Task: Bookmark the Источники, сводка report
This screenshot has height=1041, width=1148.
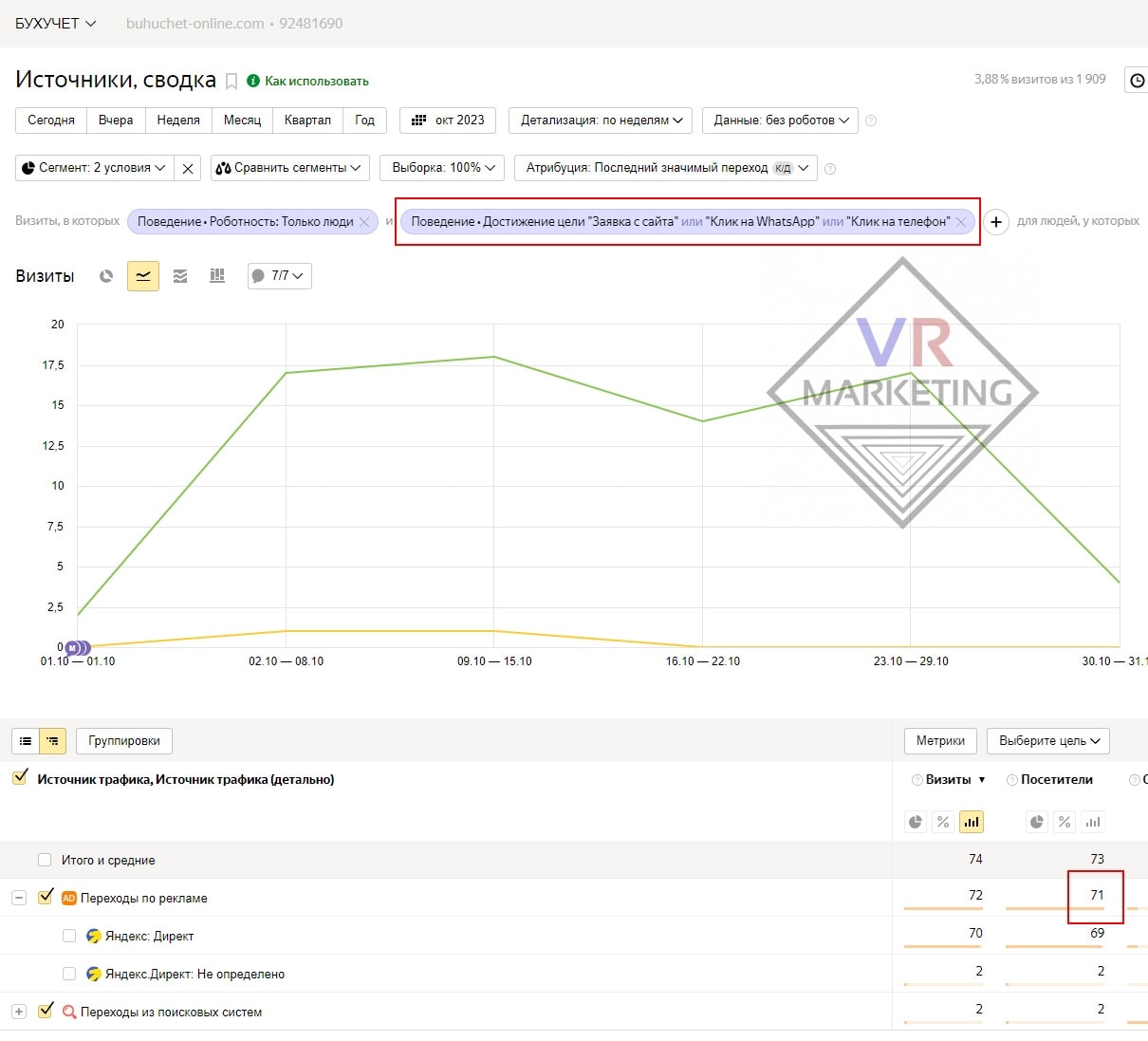Action: pos(231,82)
